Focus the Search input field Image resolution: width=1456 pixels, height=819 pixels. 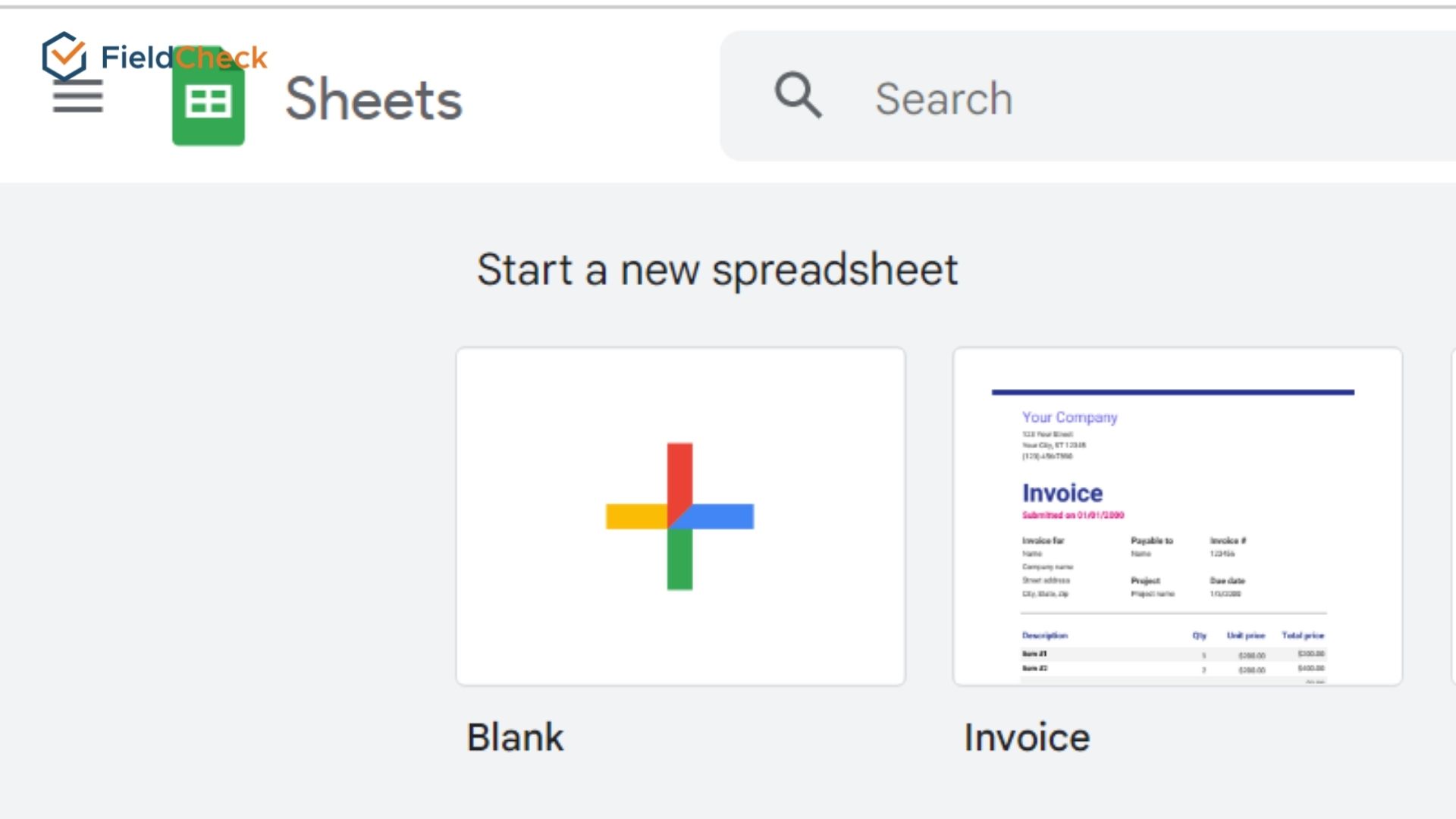(1088, 96)
